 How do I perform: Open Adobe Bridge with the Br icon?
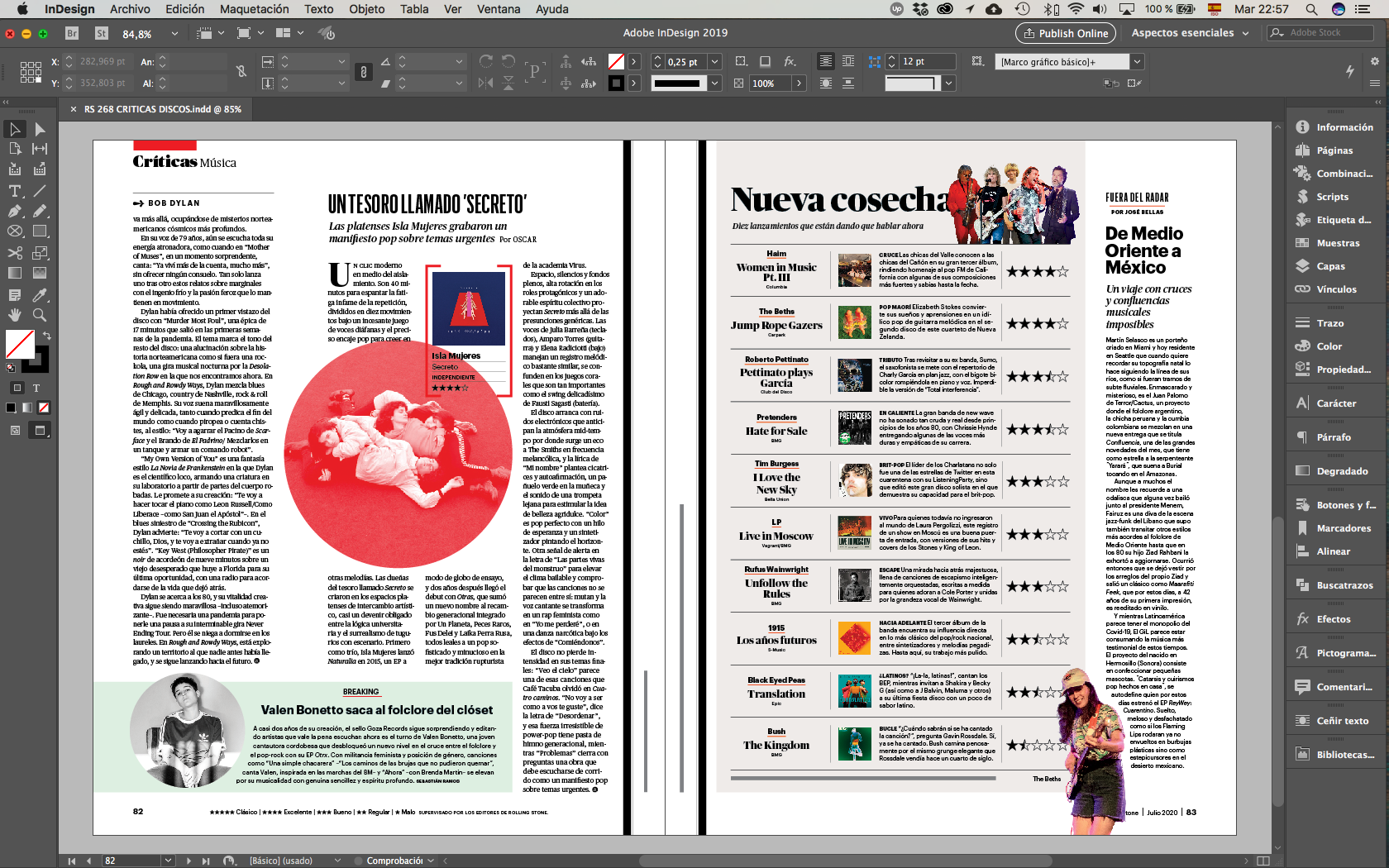(72, 34)
